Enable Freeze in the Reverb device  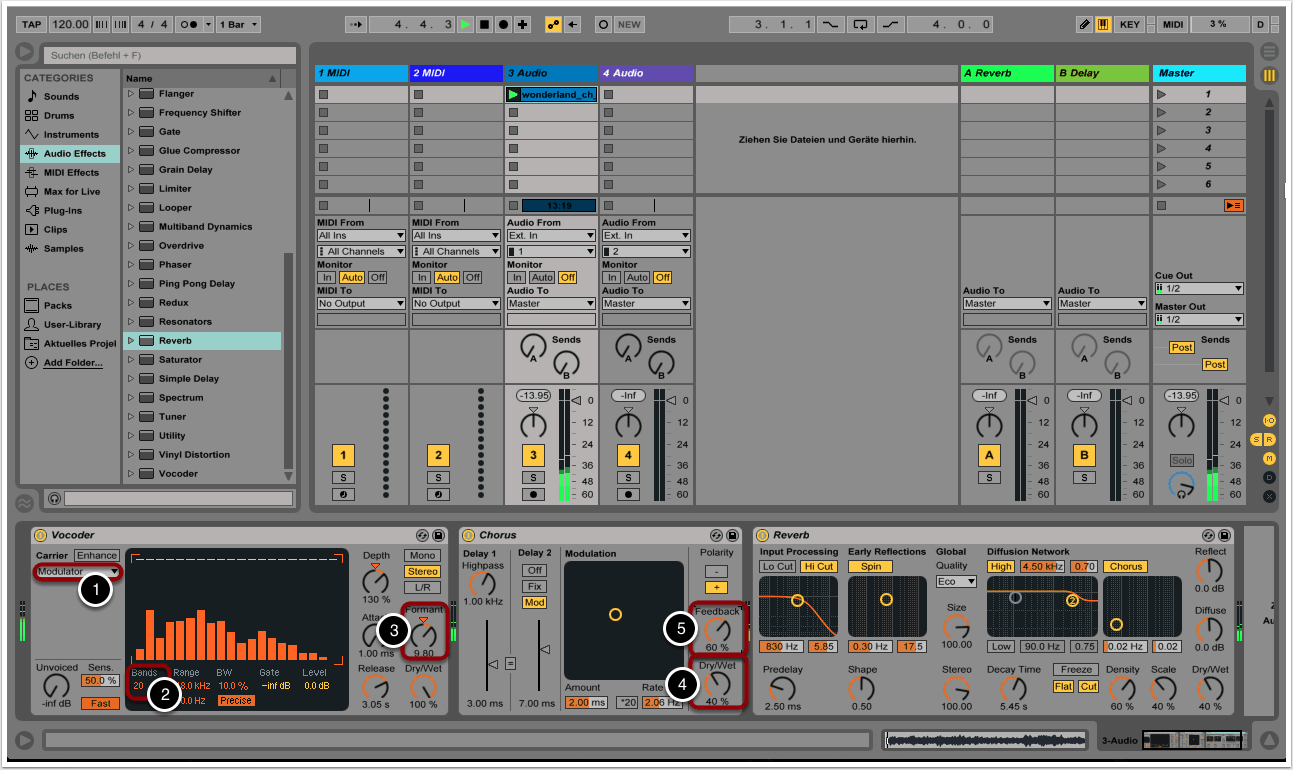tap(1076, 670)
